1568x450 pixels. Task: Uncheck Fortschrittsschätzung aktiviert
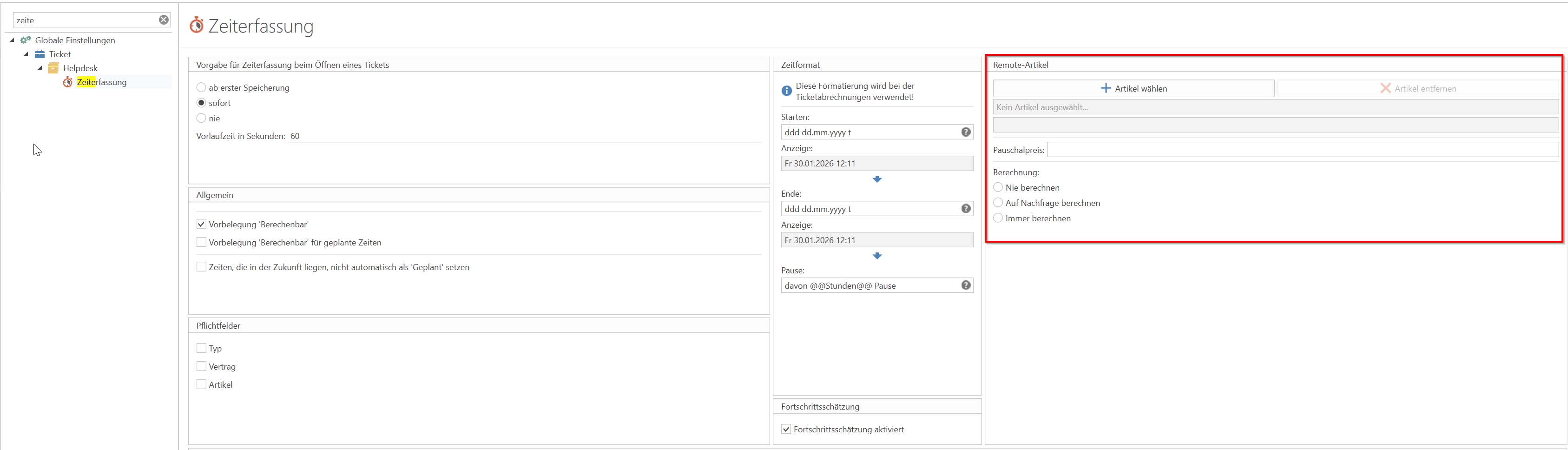click(786, 429)
